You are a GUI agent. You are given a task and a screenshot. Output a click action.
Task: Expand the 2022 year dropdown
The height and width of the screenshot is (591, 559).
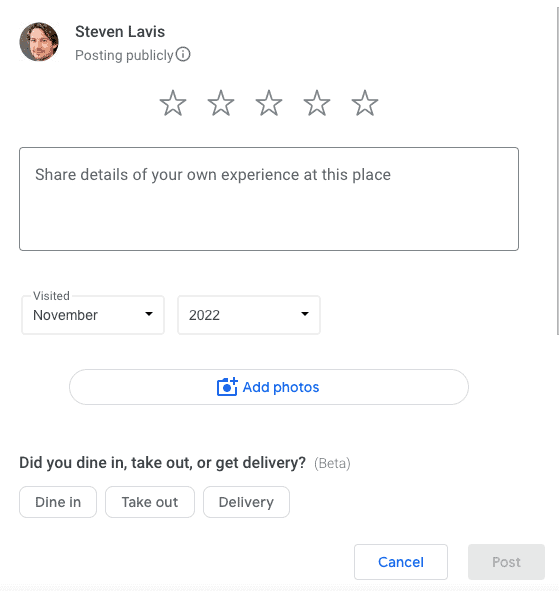pos(249,315)
